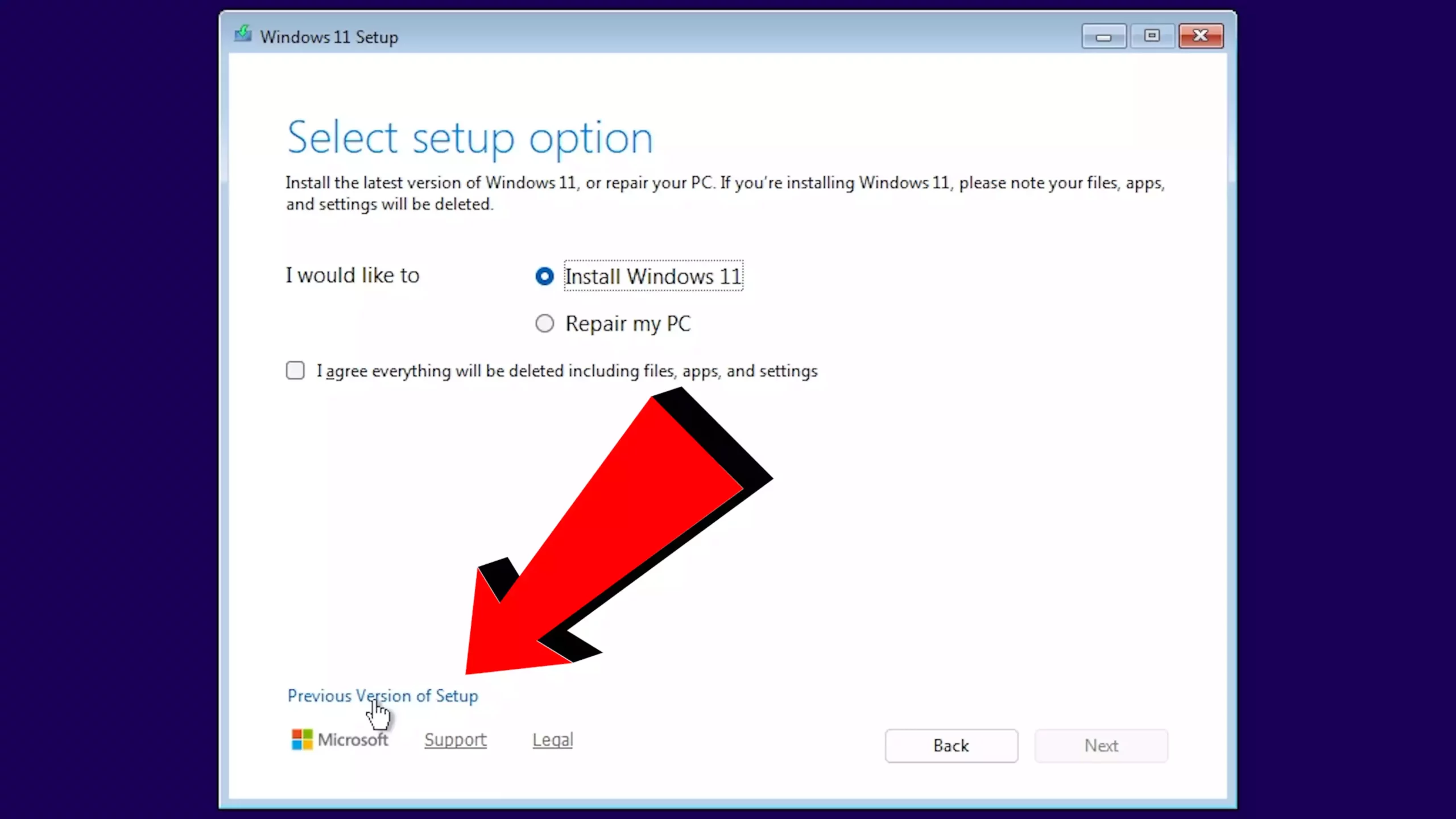Open the Previous Version of Setup link
The image size is (1456, 819).
click(382, 696)
